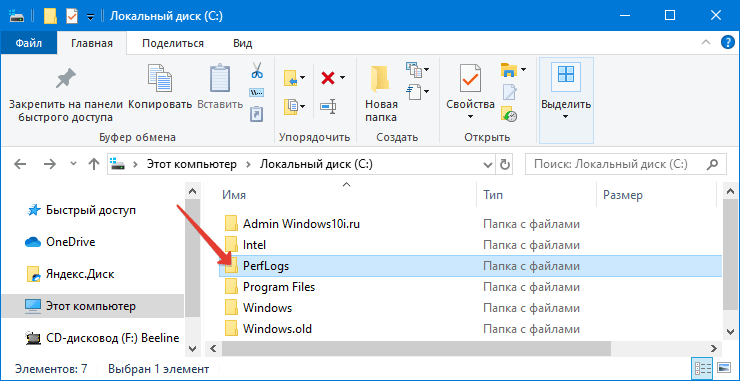Select the Intel folder
This screenshot has height=381, width=740.
255,245
